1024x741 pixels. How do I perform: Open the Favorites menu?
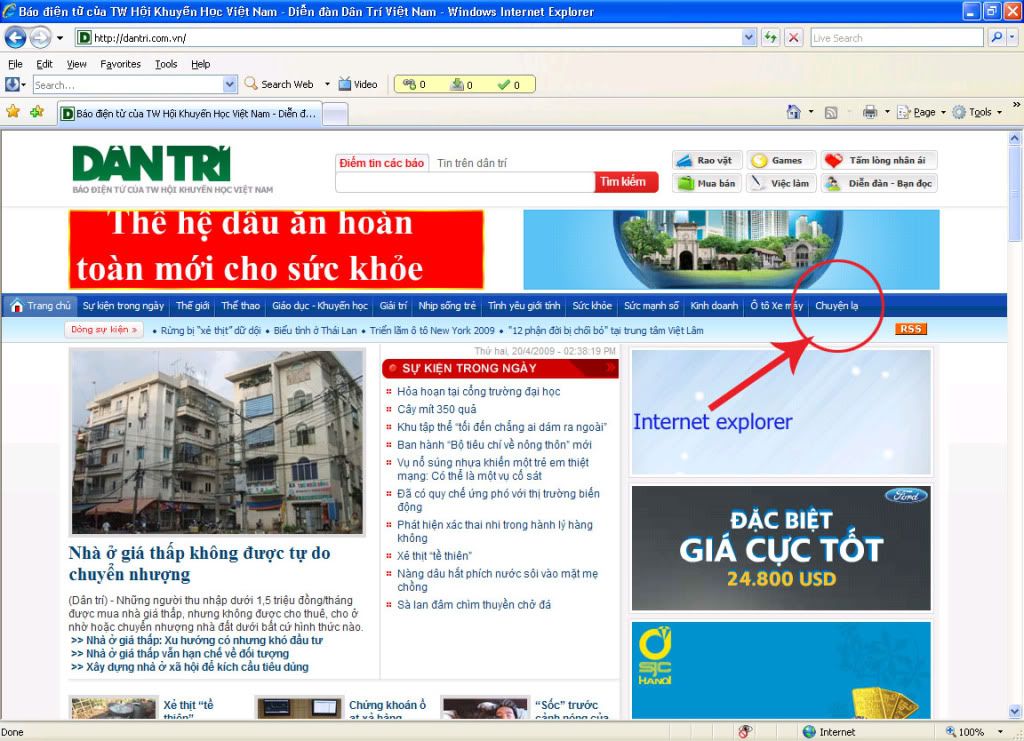coord(120,64)
